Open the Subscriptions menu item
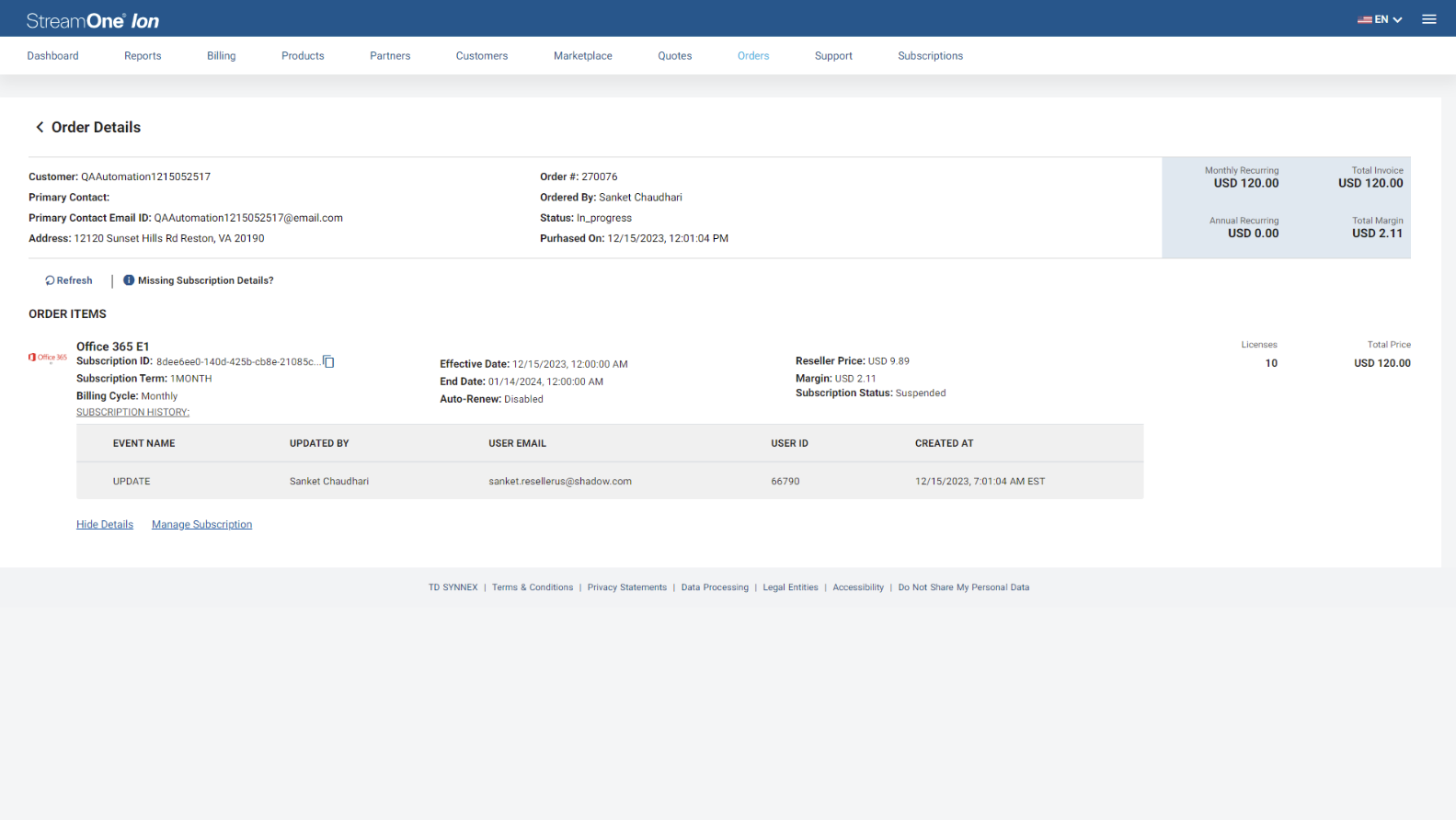Viewport: 1456px width, 820px height. (930, 56)
